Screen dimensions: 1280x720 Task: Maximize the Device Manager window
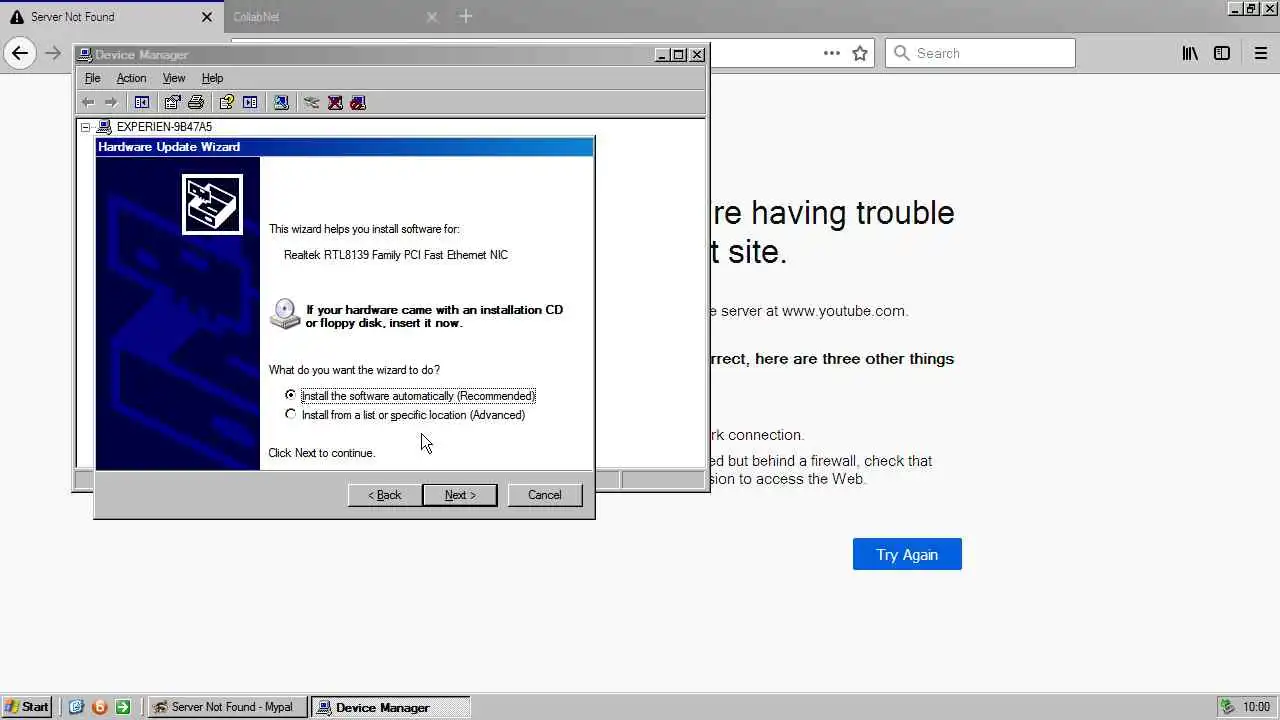(679, 55)
